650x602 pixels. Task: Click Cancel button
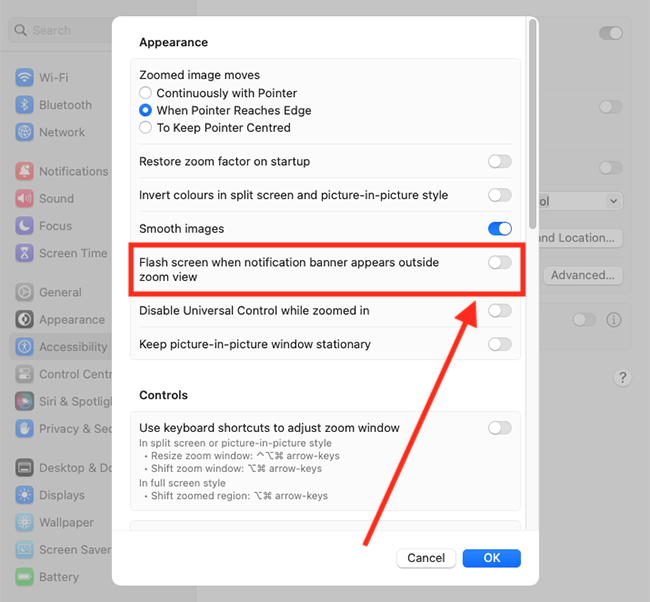(426, 558)
